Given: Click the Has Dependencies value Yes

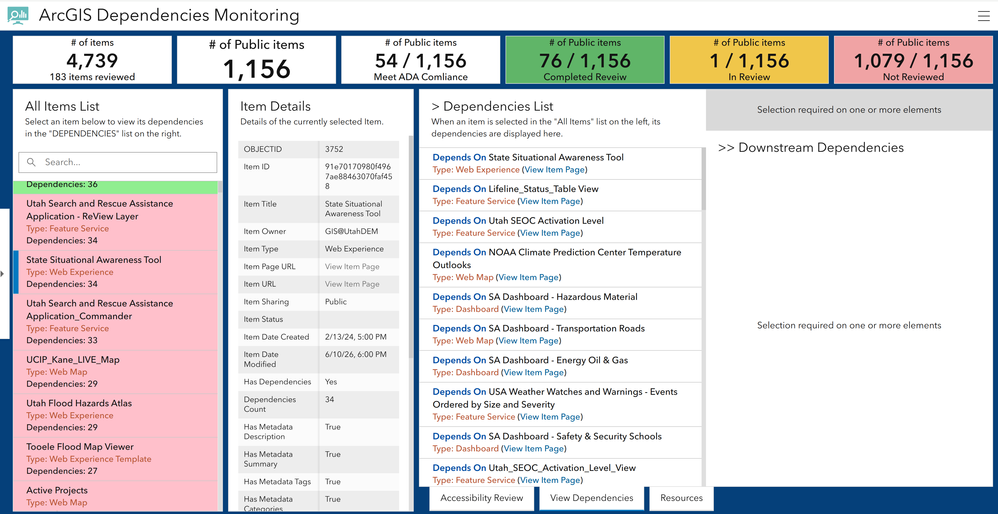Looking at the screenshot, I should 331,382.
